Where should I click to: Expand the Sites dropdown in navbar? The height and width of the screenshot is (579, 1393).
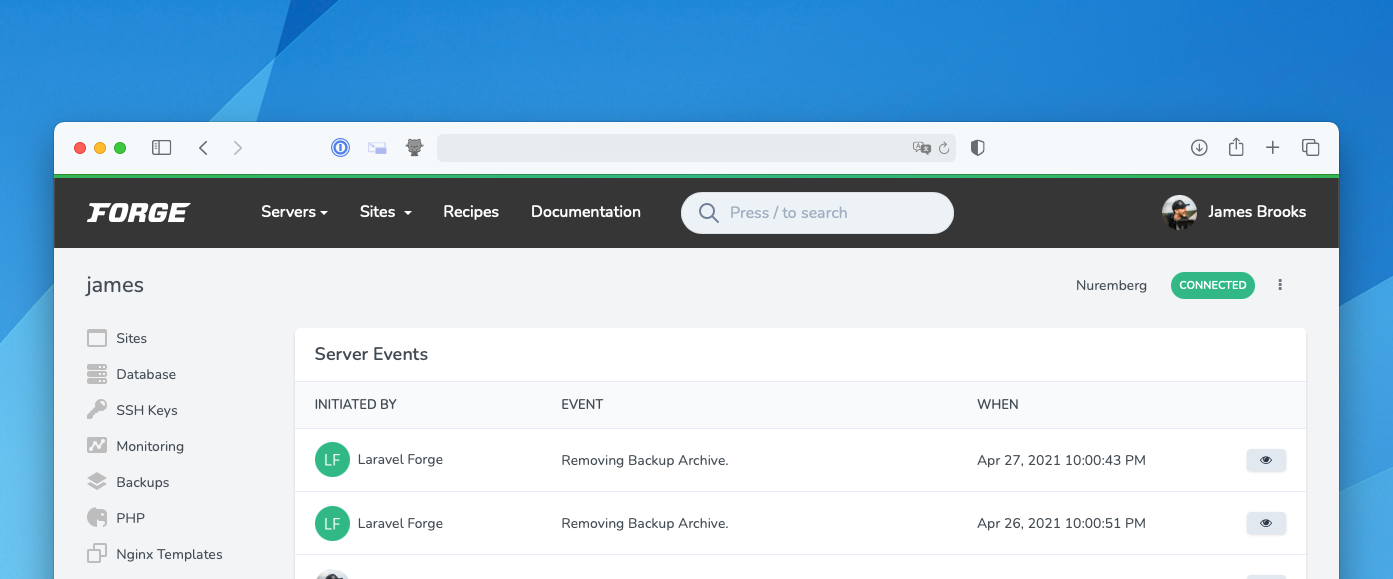pos(385,212)
